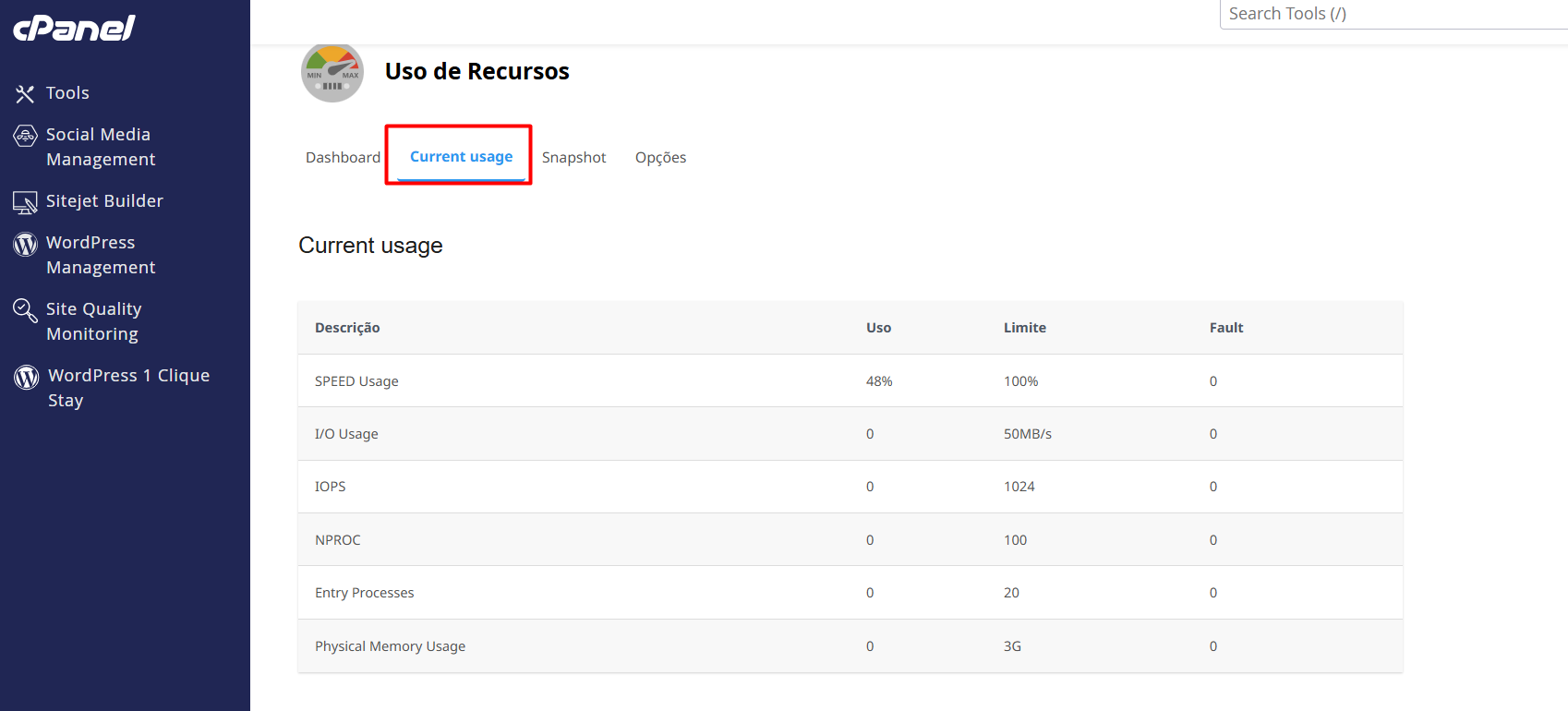This screenshot has height=711, width=1568.
Task: Open the Opções tab
Action: 661,158
